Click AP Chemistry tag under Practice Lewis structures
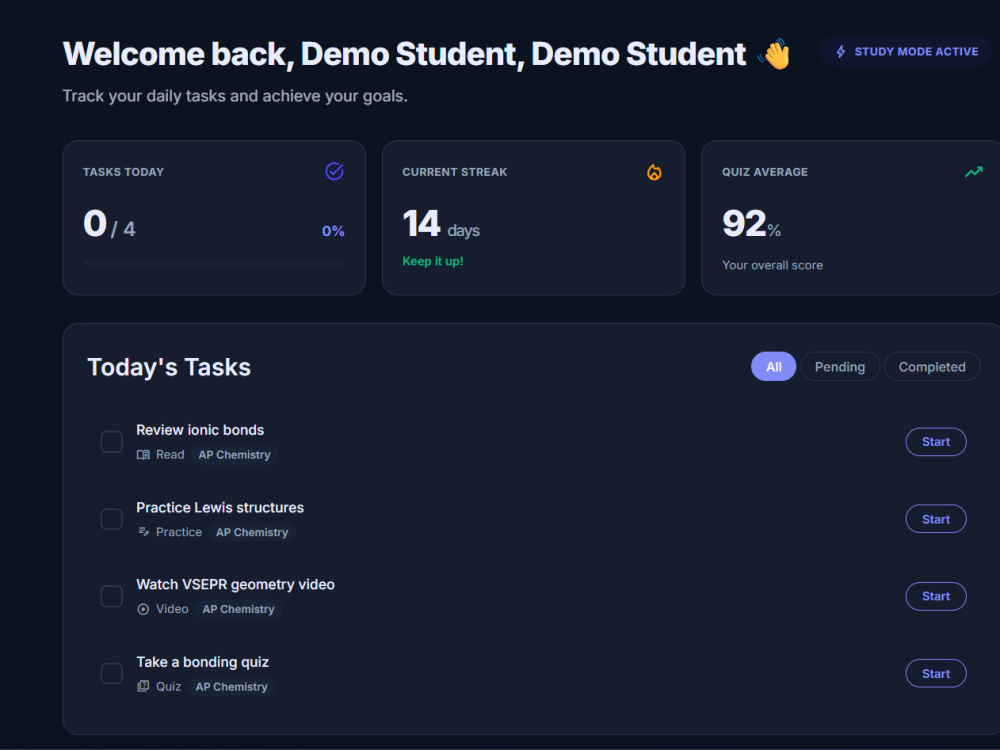The height and width of the screenshot is (750, 1000). click(x=252, y=532)
